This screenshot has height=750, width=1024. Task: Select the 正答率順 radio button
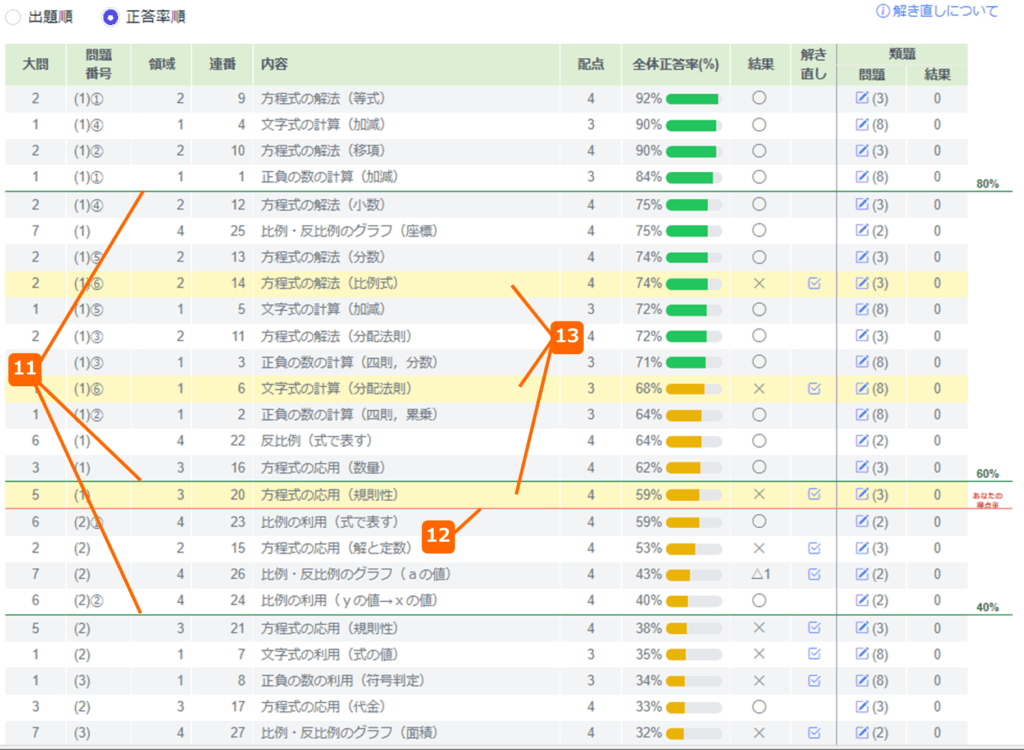[x=110, y=17]
